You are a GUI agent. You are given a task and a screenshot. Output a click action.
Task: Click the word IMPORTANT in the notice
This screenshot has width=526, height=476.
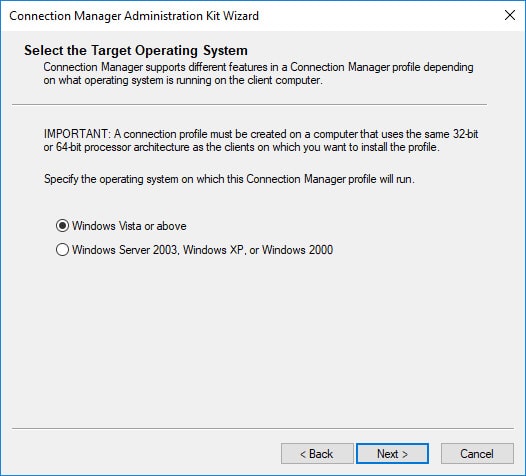pos(75,134)
